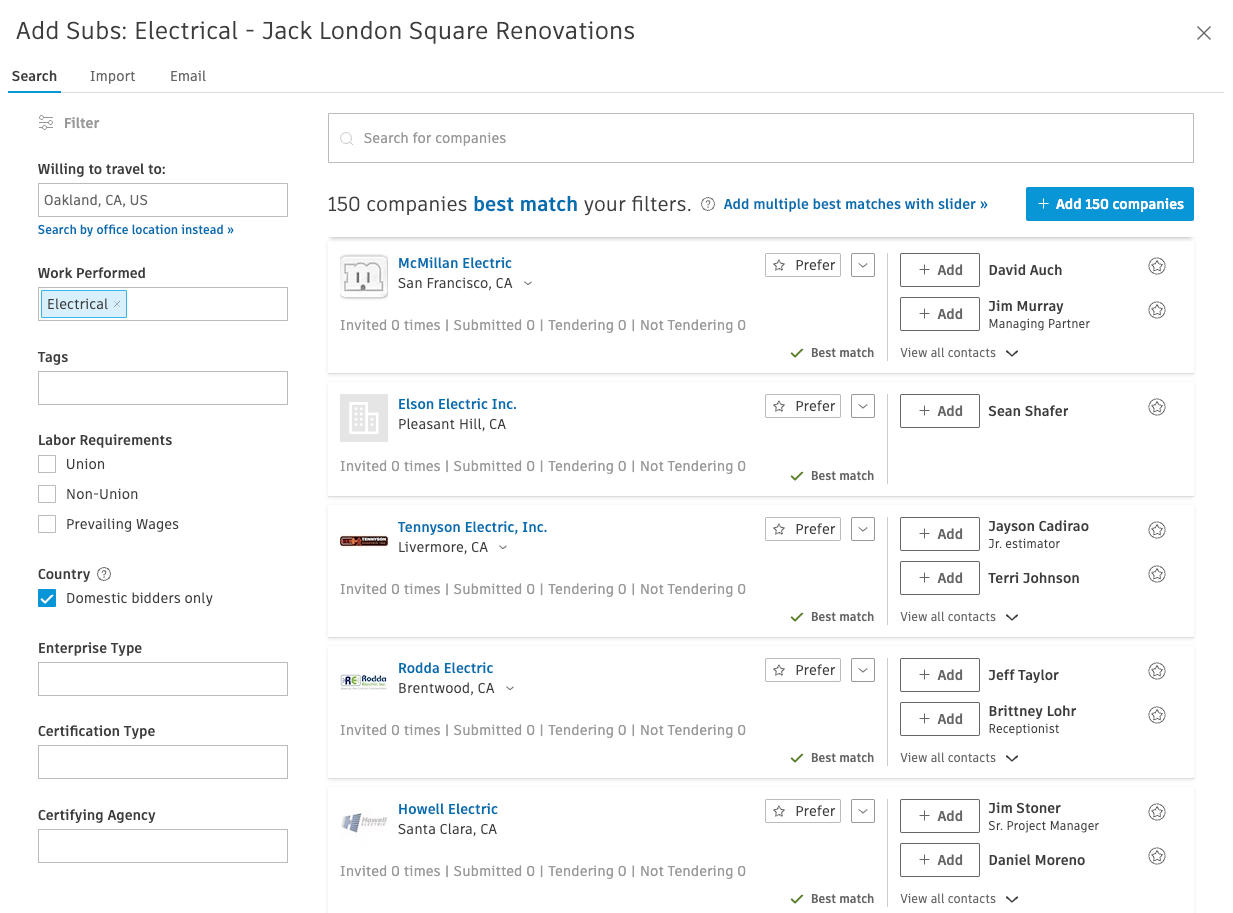Click the McMillan Electric logo

coord(364,276)
